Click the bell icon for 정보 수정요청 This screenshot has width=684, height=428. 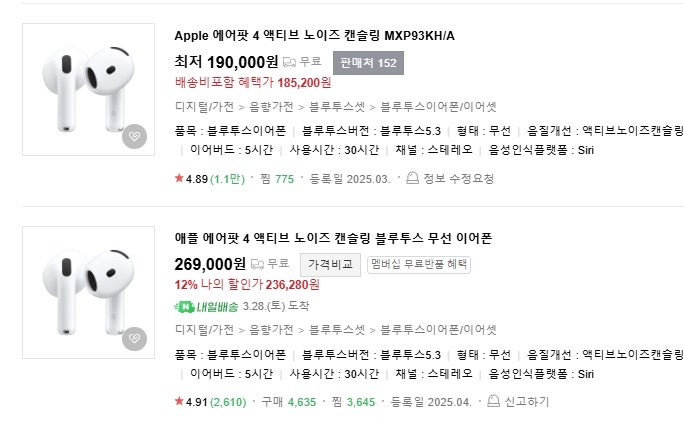(411, 179)
